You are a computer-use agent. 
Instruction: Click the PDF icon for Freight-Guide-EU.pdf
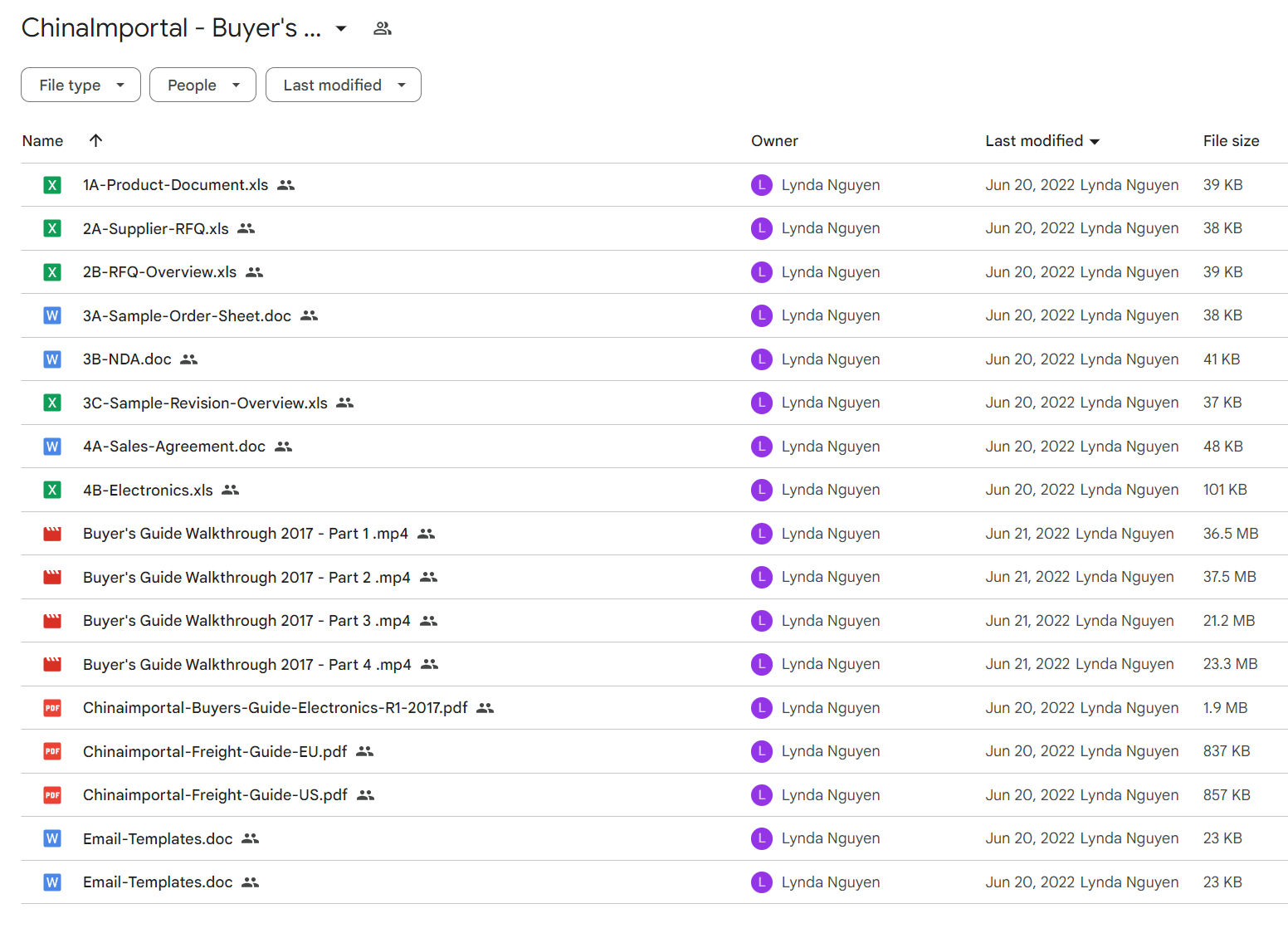coord(52,751)
